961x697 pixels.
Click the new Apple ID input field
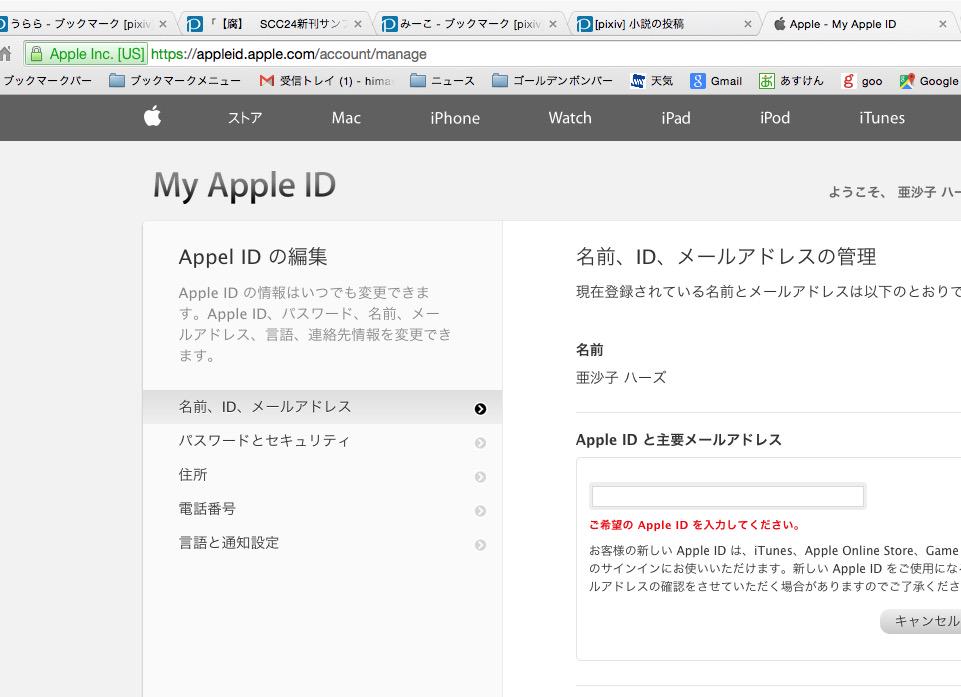click(x=727, y=496)
